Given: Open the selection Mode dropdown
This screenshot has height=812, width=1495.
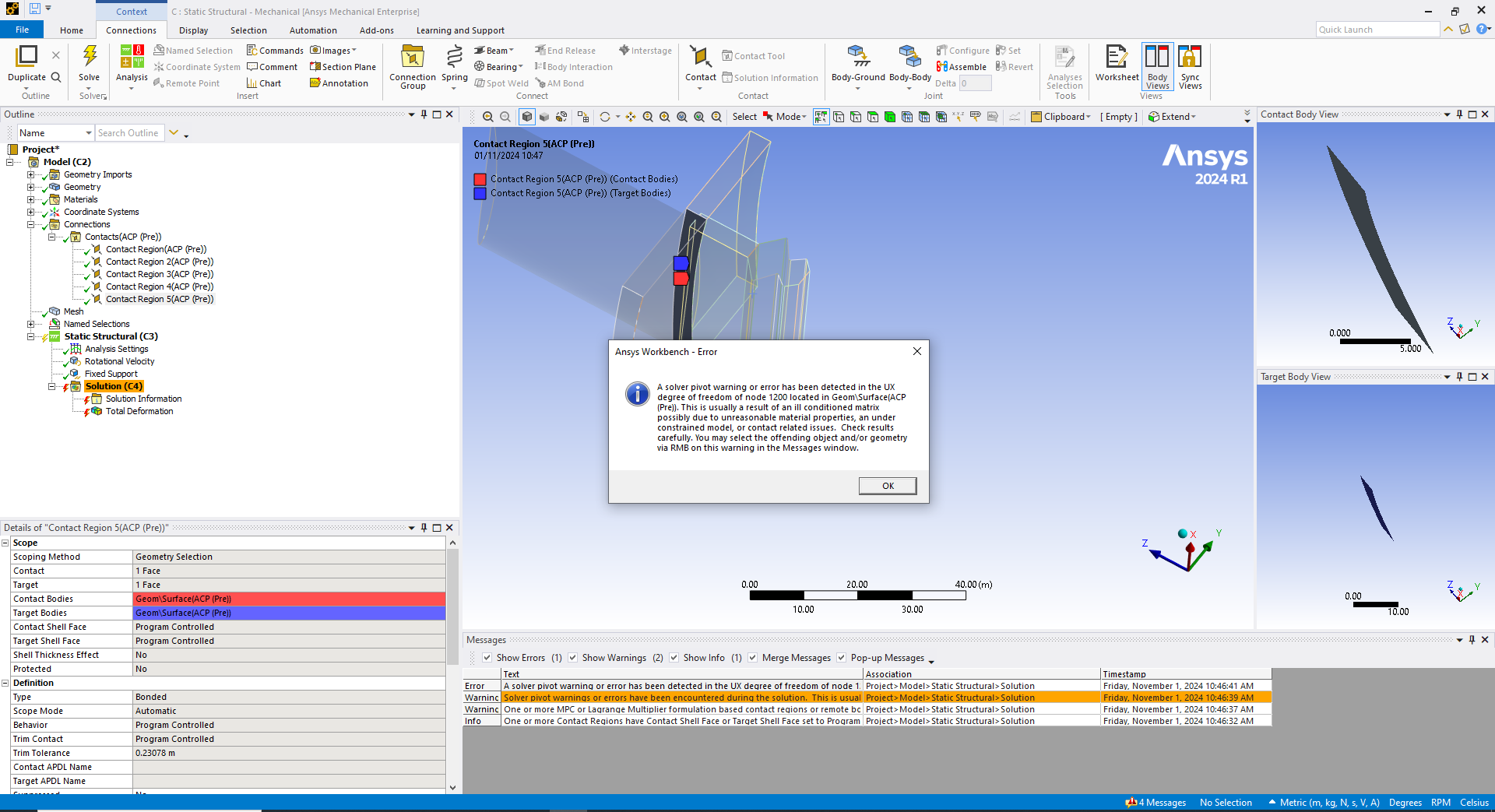Looking at the screenshot, I should click(x=785, y=117).
